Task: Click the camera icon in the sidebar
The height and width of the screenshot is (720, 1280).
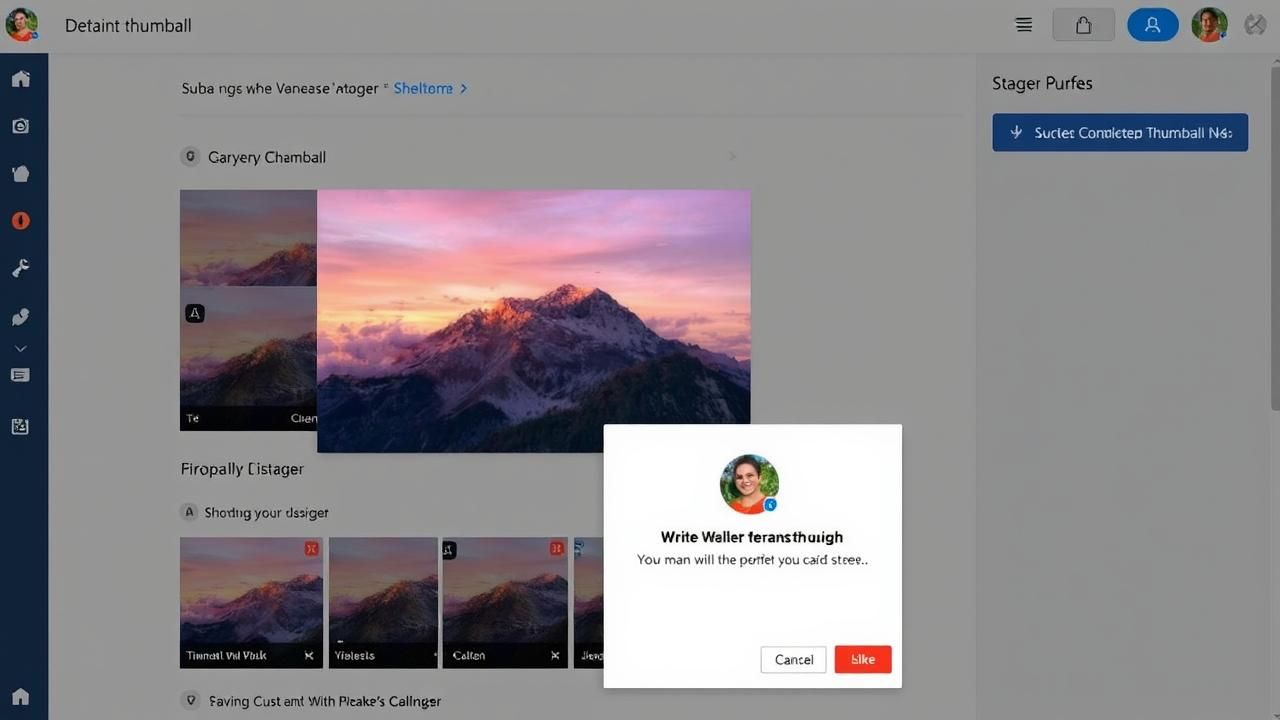Action: (x=21, y=126)
